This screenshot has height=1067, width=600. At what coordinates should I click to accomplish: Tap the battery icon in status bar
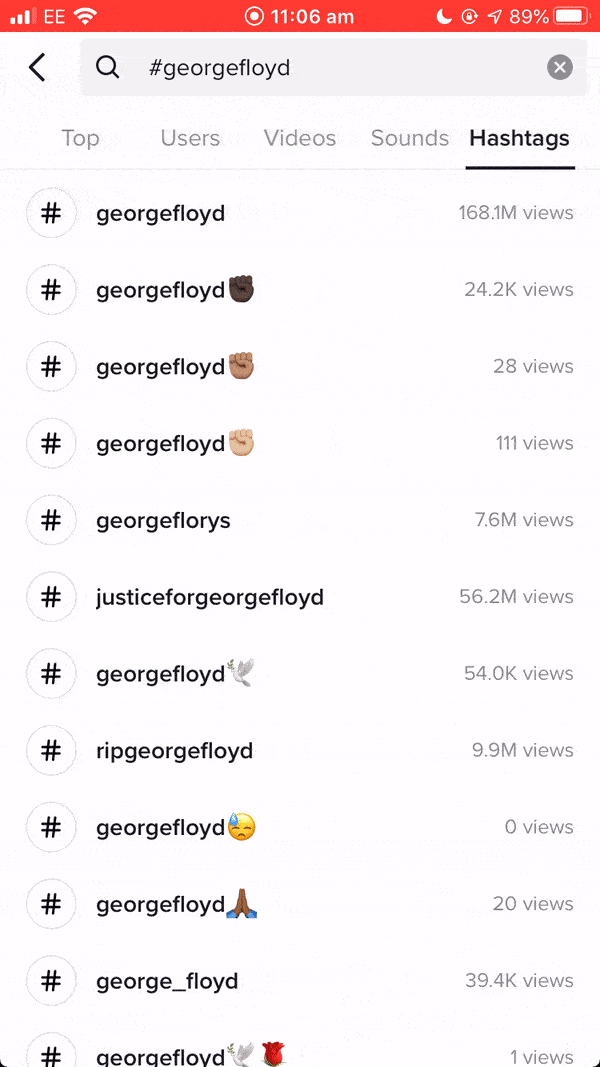pos(570,16)
